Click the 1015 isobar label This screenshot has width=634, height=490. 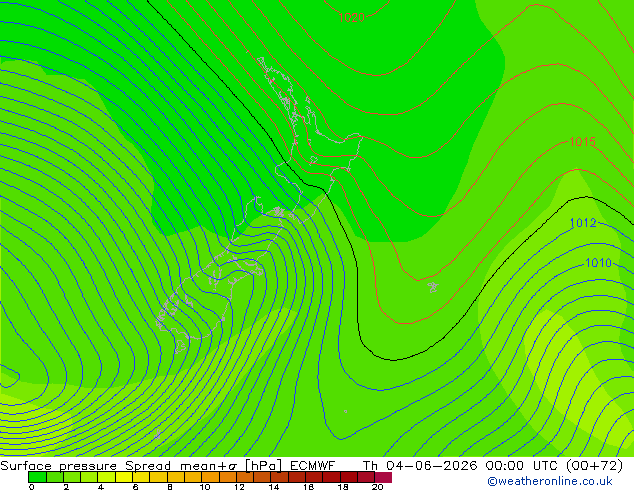pos(582,142)
